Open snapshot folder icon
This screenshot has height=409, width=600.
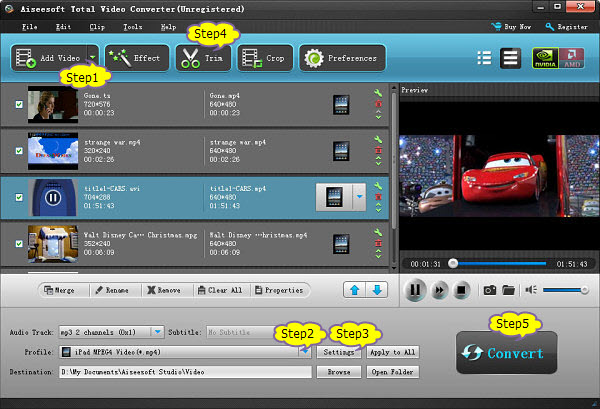click(509, 290)
